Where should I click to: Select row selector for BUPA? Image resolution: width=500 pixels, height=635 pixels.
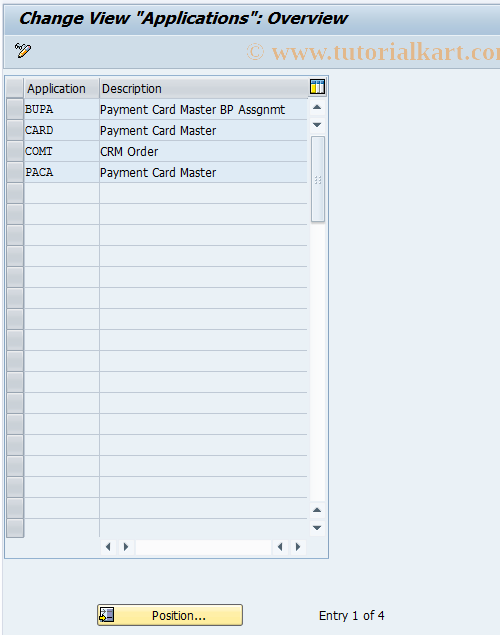pos(15,109)
